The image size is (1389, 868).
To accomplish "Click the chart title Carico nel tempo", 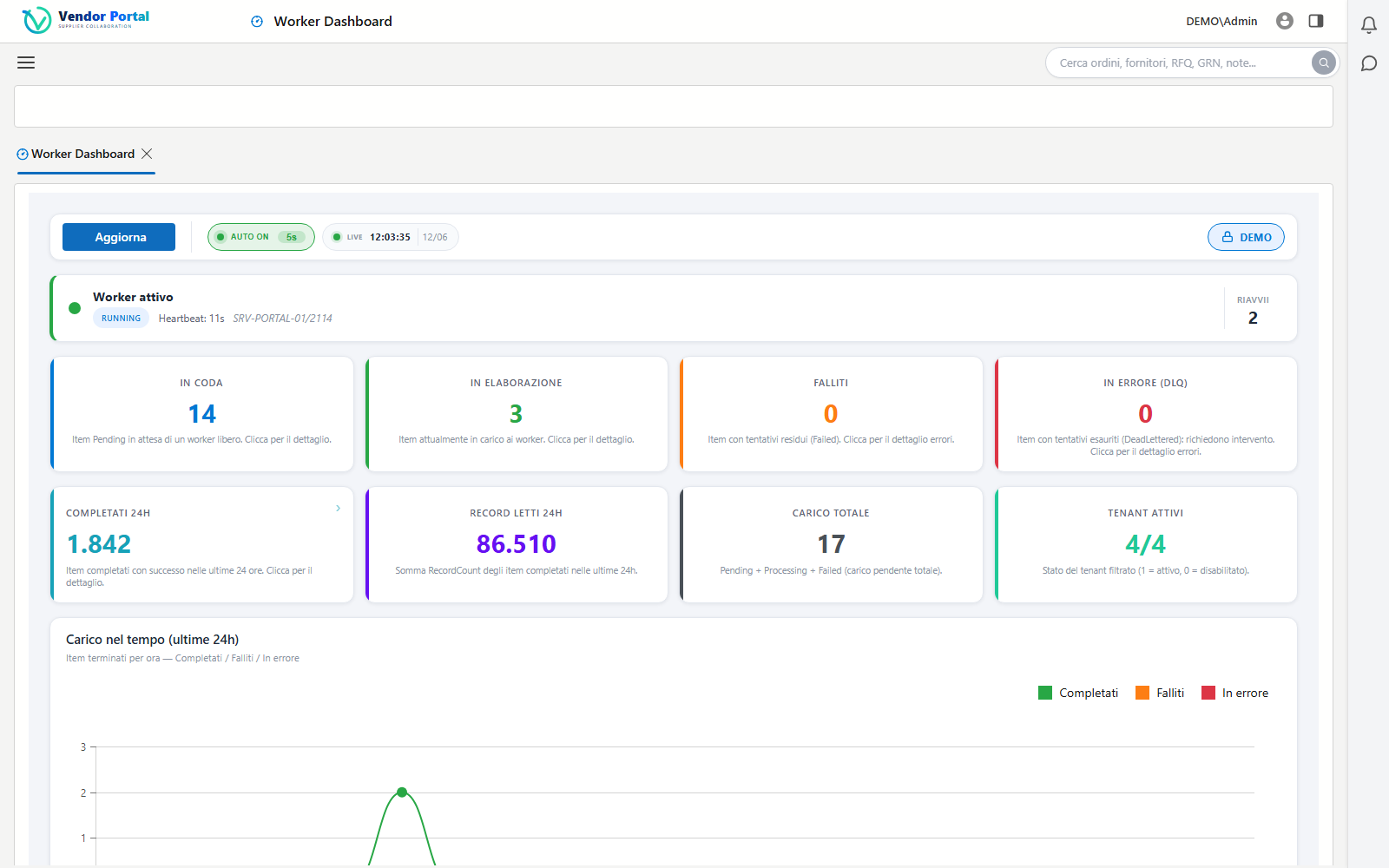I will [152, 640].
